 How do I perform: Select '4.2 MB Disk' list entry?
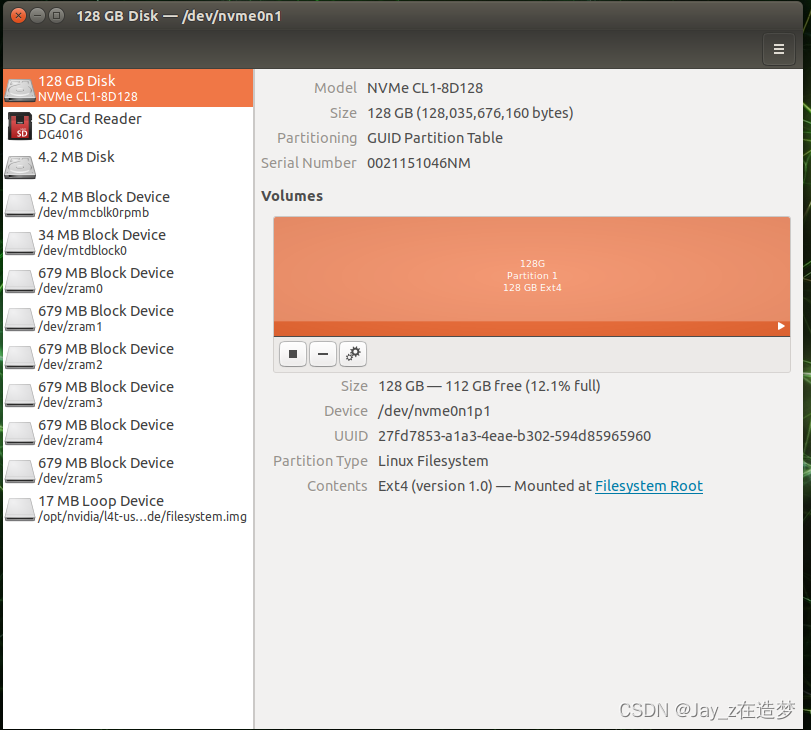pyautogui.click(x=128, y=165)
